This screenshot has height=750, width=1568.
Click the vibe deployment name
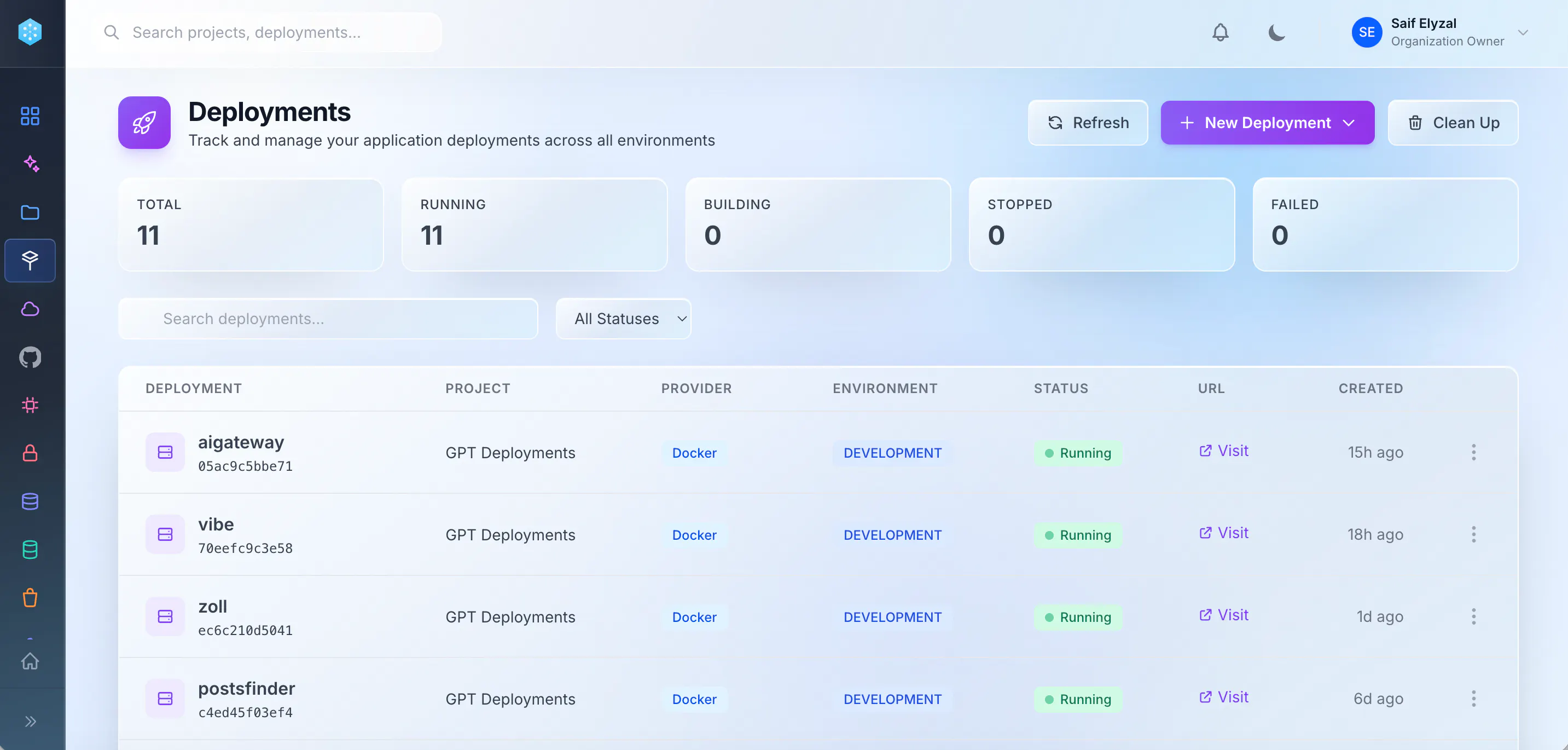click(x=216, y=524)
